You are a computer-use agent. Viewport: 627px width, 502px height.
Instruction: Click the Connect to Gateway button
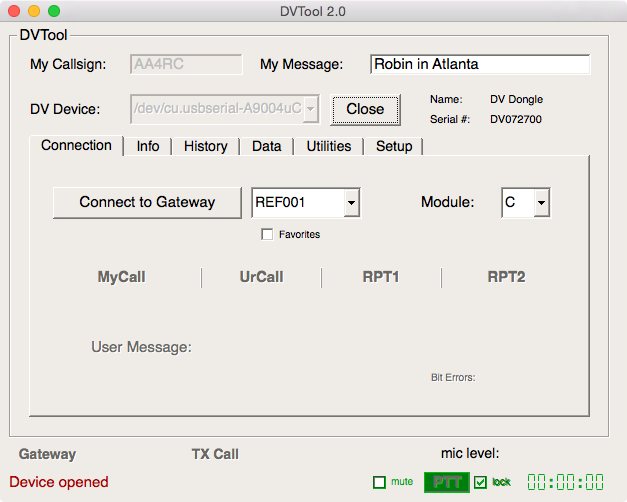pyautogui.click(x=147, y=202)
